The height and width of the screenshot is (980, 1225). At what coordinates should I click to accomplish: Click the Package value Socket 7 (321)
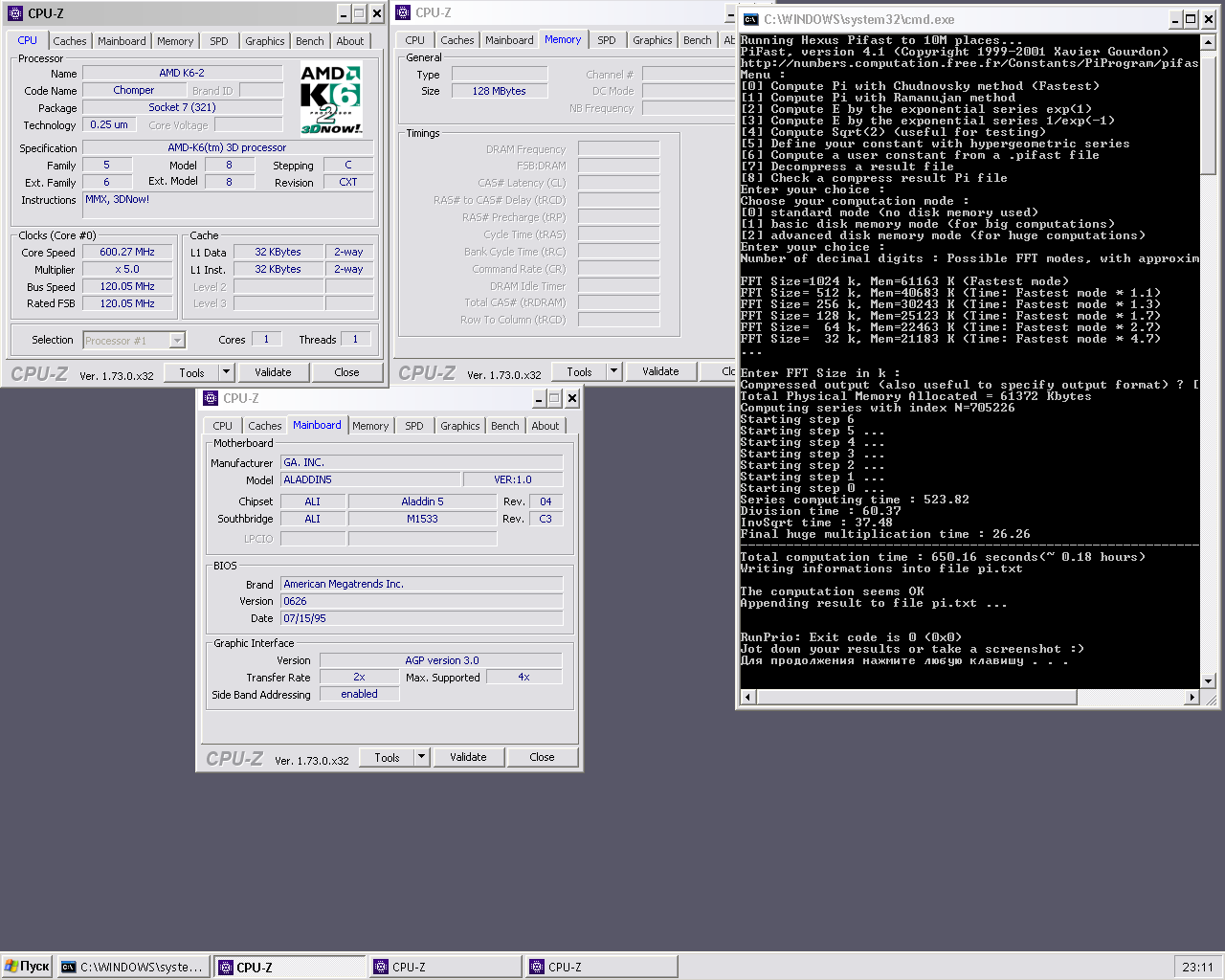182,107
